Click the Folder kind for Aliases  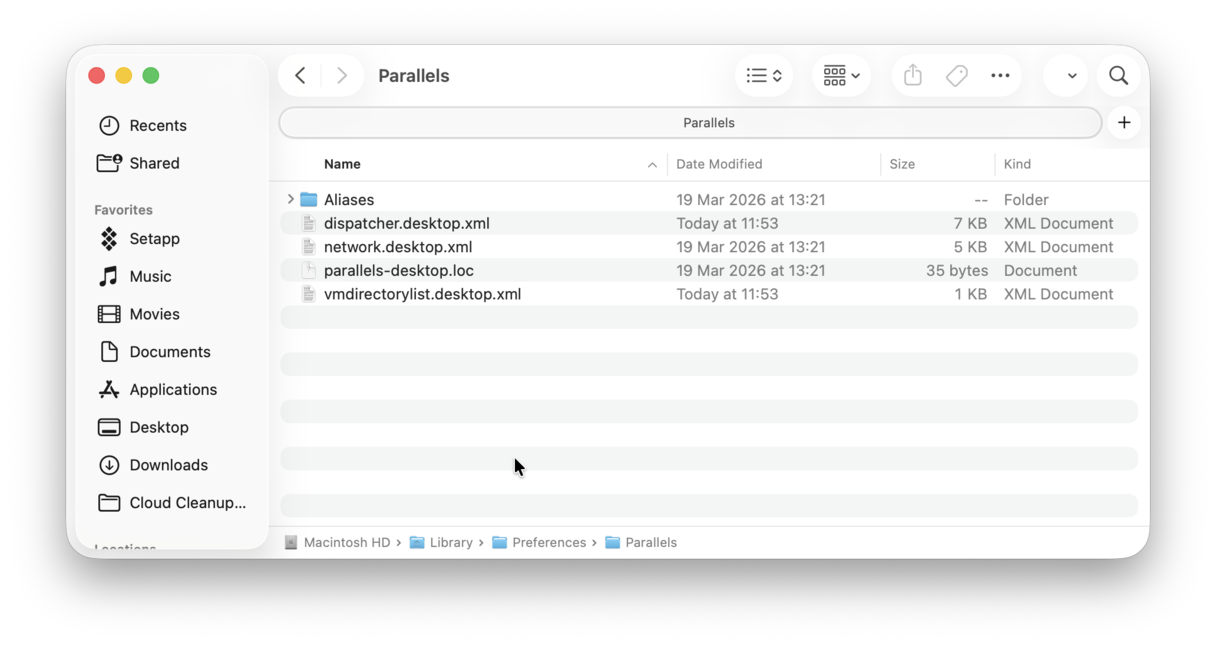coord(1026,200)
